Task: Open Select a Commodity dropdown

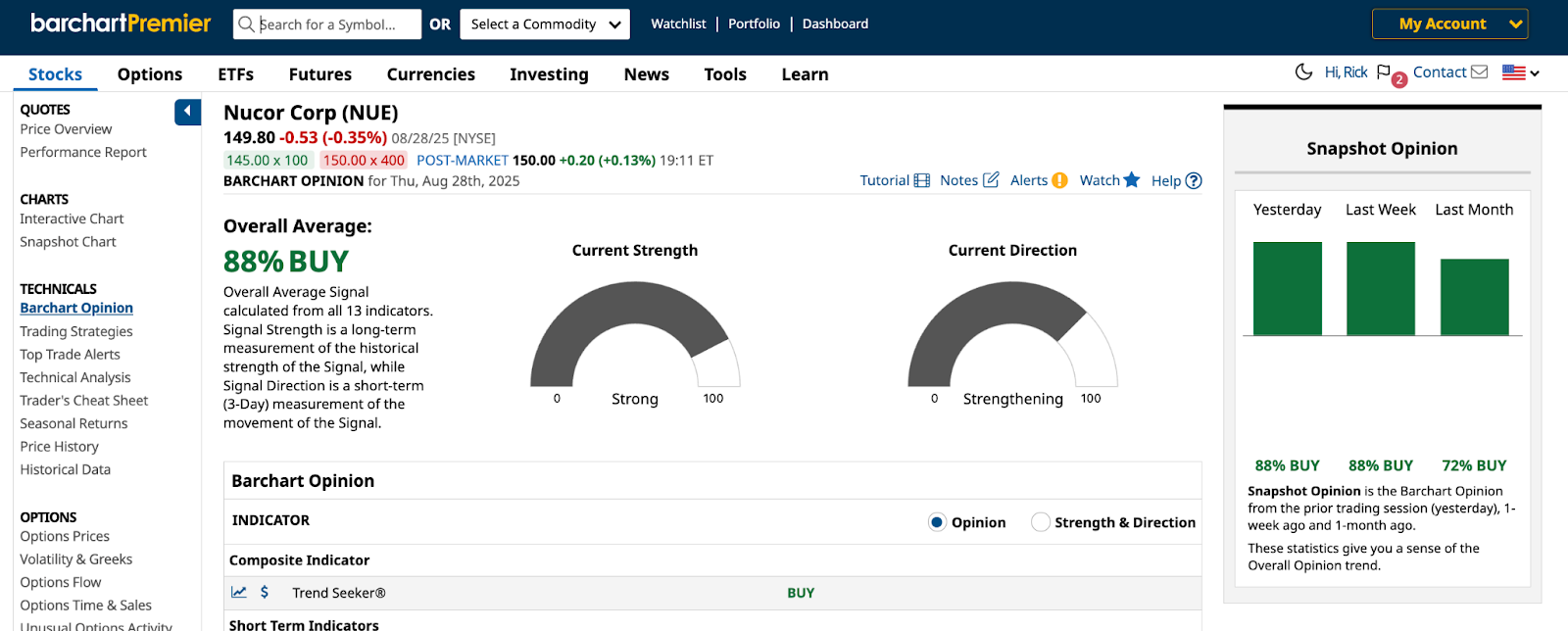Action: [x=545, y=24]
